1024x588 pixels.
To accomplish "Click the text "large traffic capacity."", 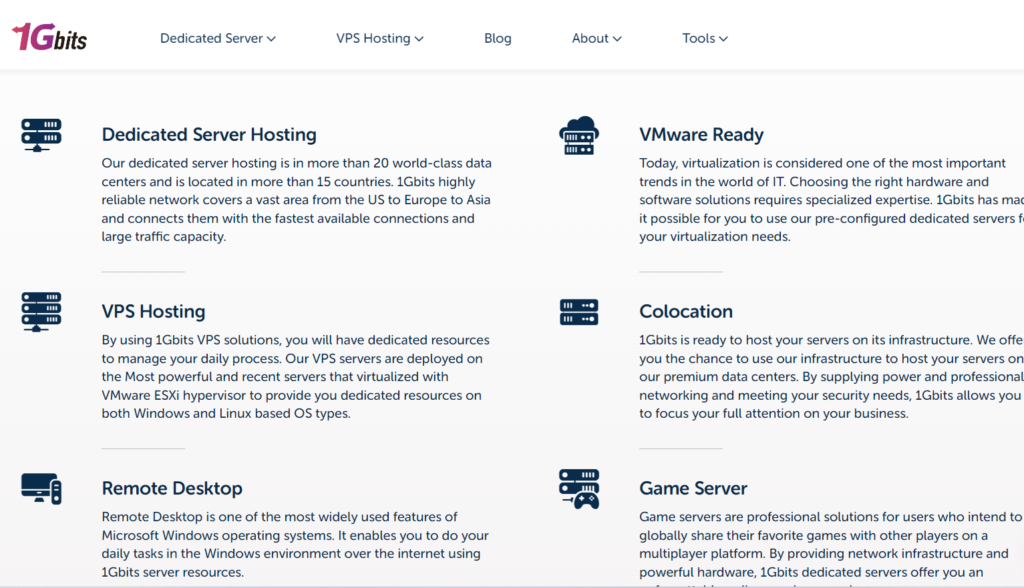I will coord(164,237).
